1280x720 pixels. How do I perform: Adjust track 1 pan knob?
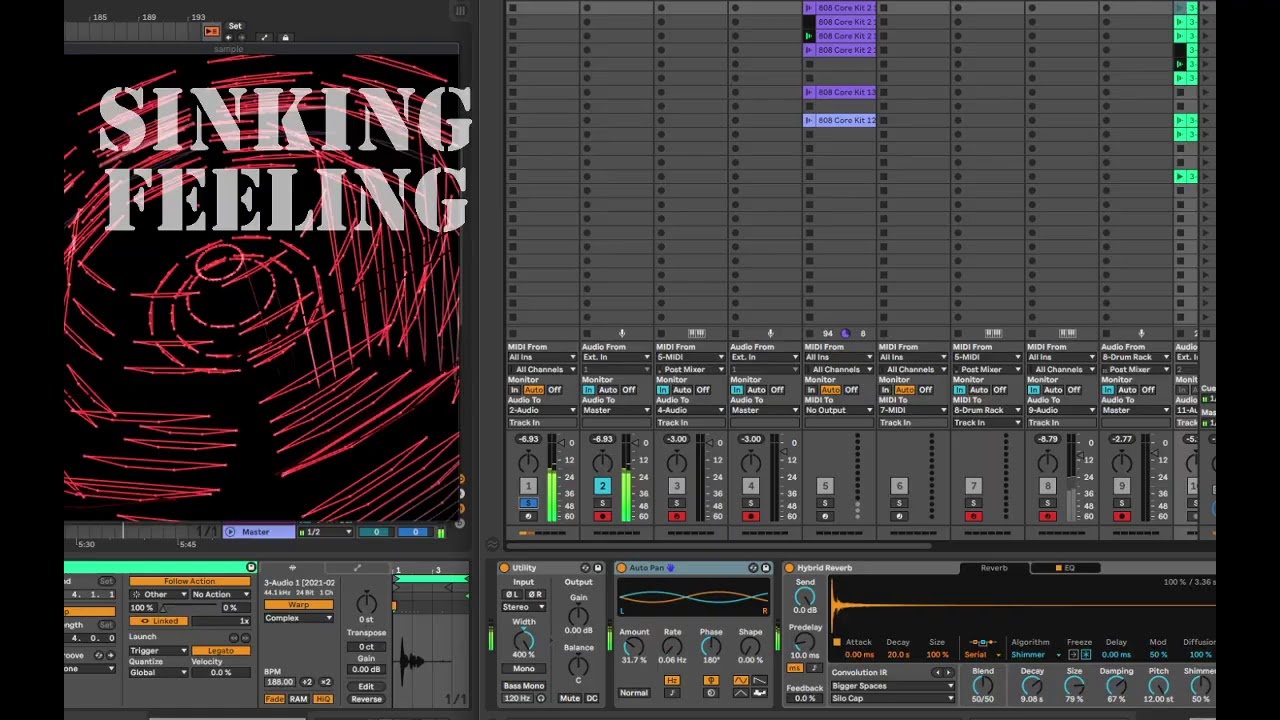coord(528,462)
